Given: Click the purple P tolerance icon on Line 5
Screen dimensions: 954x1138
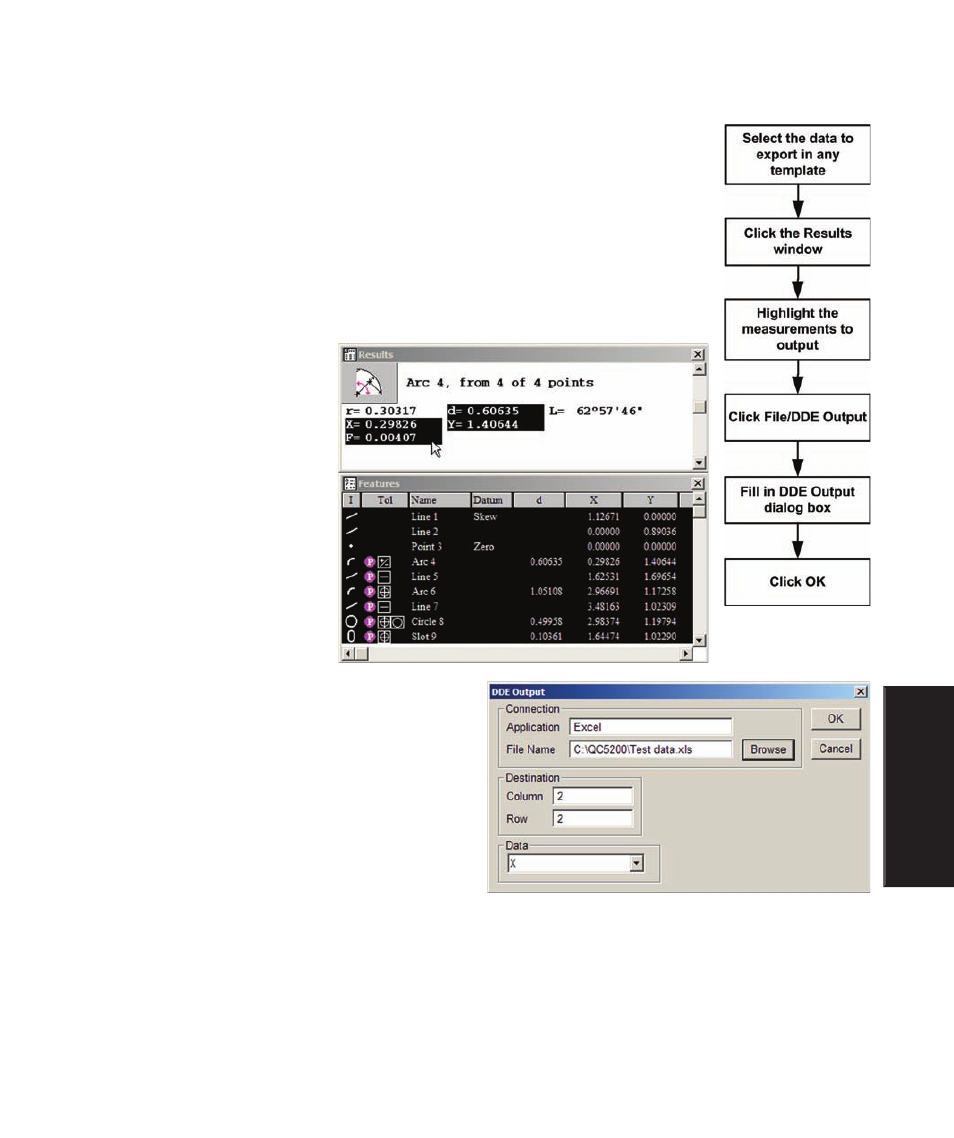Looking at the screenshot, I should click(370, 576).
